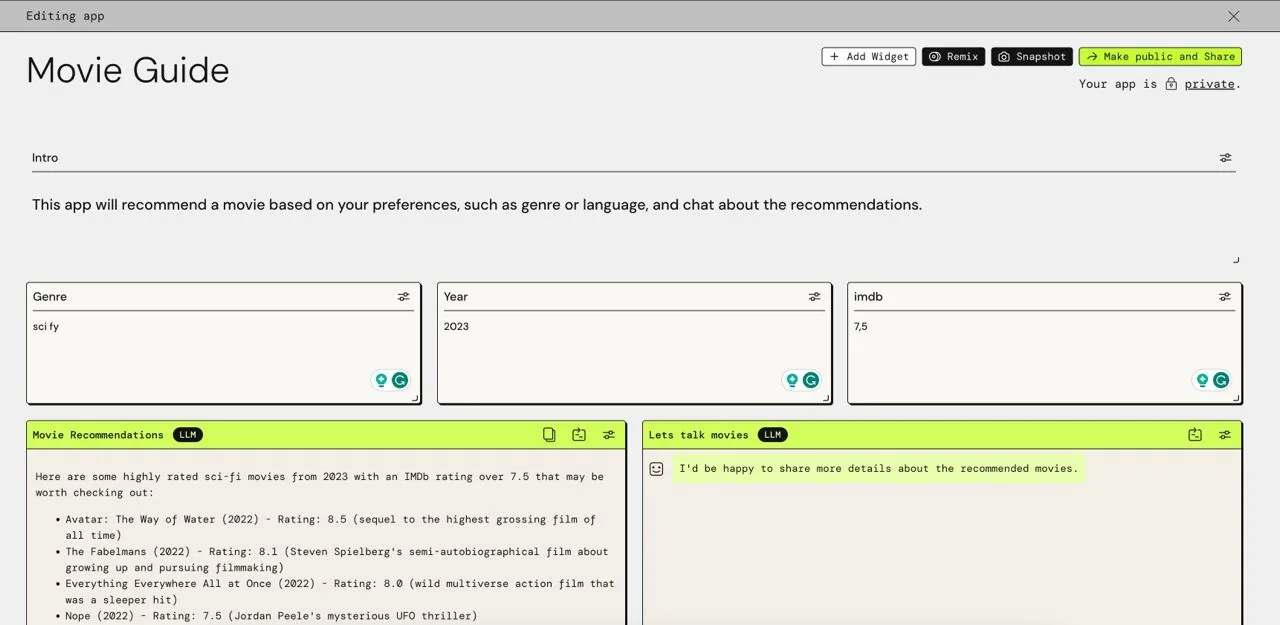
Task: Click the lock icon beside private
Action: [1171, 84]
